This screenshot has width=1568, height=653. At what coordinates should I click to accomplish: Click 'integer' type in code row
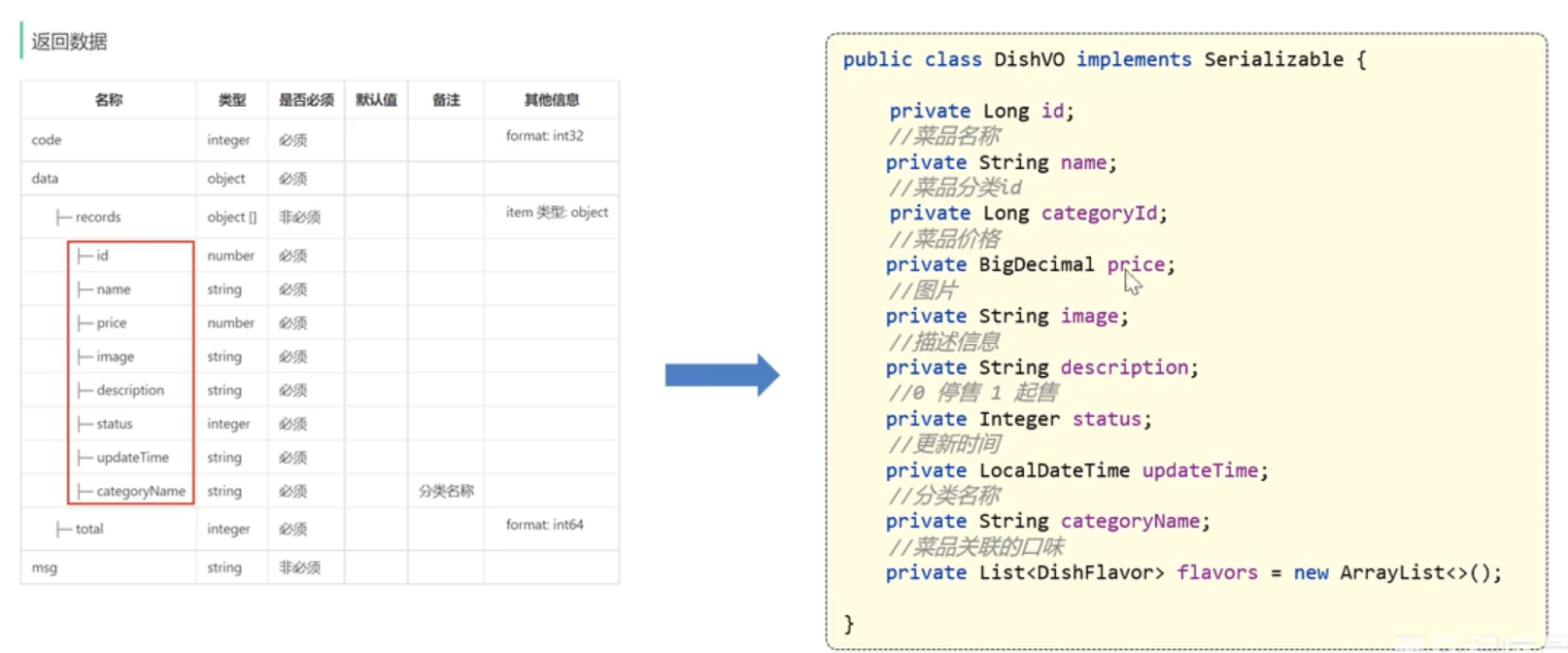(228, 140)
